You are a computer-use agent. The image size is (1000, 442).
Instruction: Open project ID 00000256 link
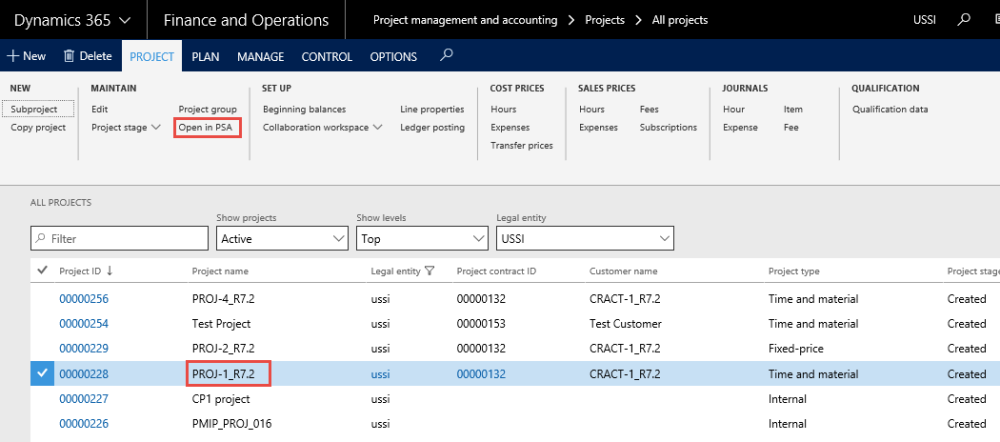84,298
